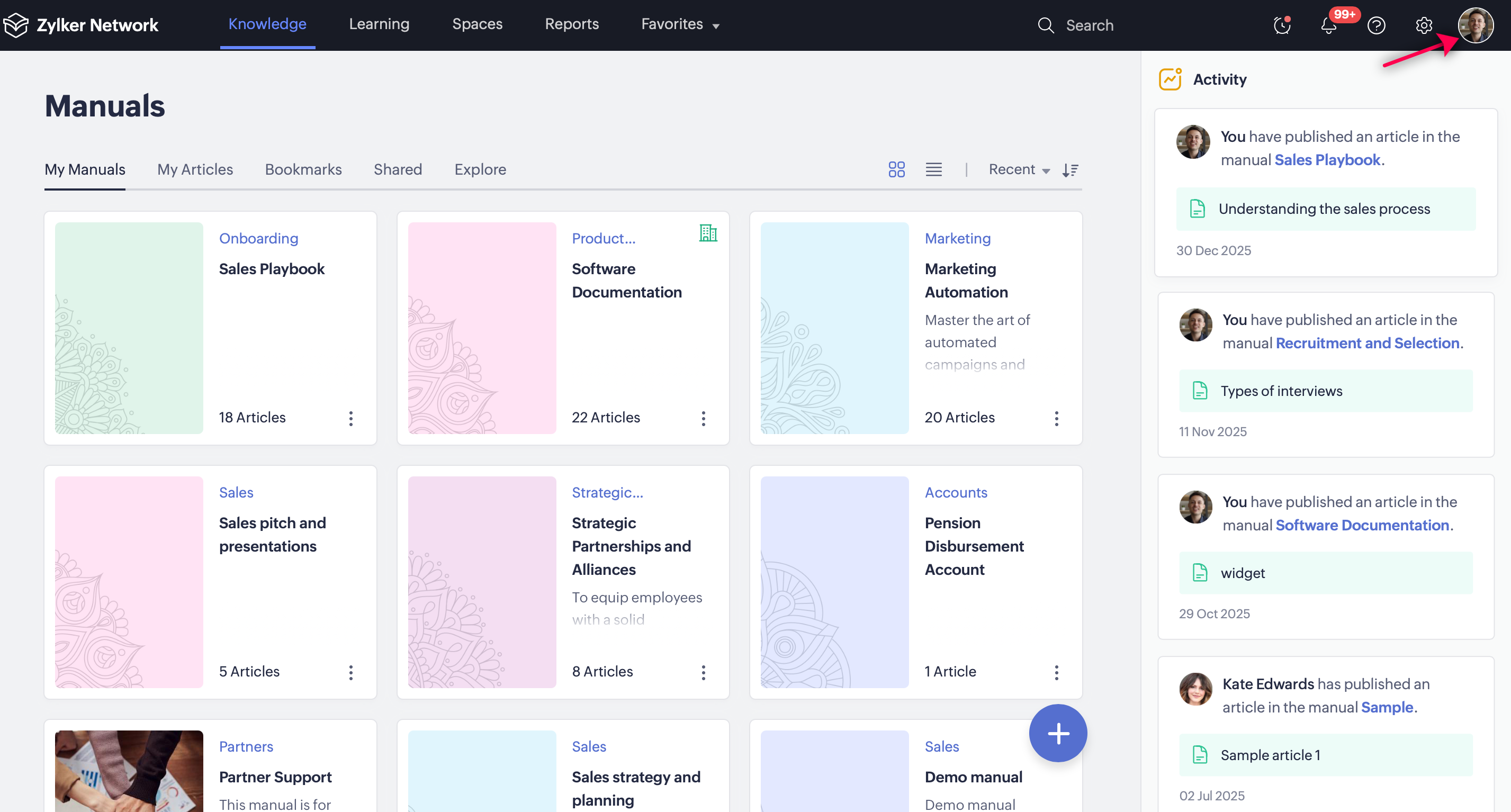
Task: Click the Zylker Network logo icon
Action: pos(16,25)
